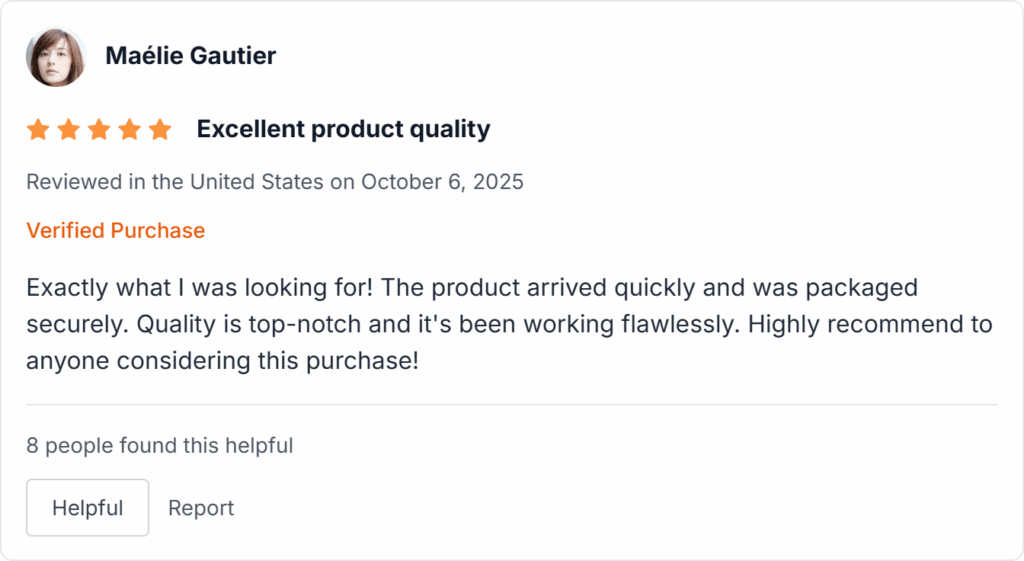Click Maélie Gautier's profile avatar
Image resolution: width=1024 pixels, height=561 pixels.
tap(55, 57)
